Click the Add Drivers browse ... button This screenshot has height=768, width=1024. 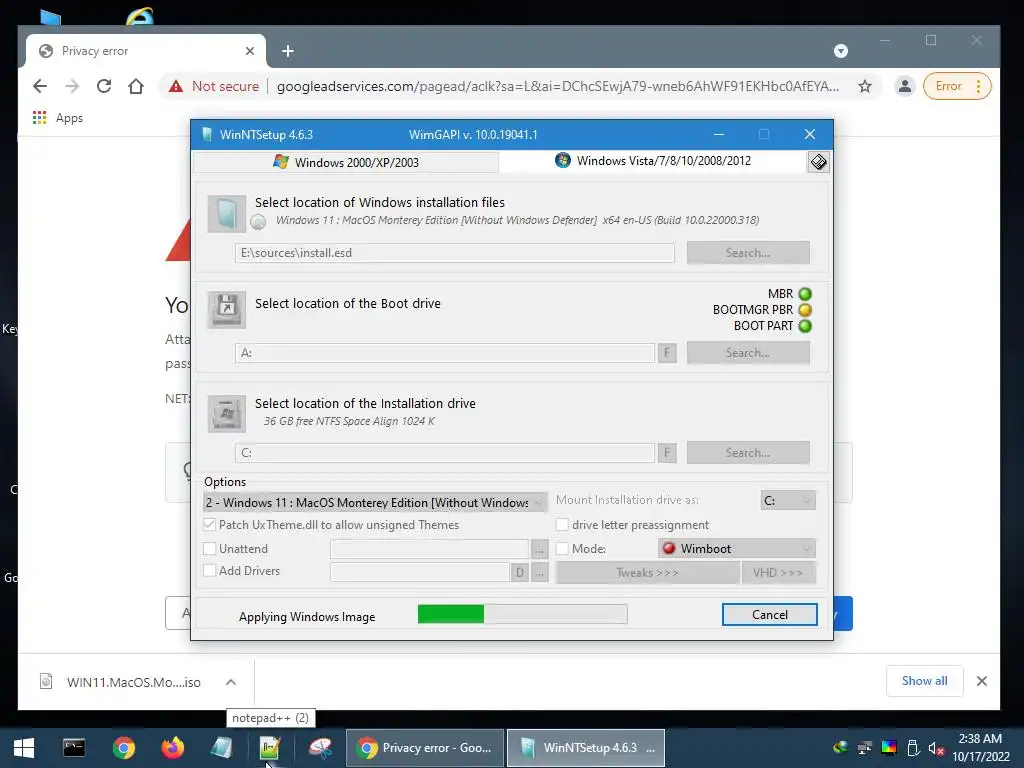[x=539, y=573]
